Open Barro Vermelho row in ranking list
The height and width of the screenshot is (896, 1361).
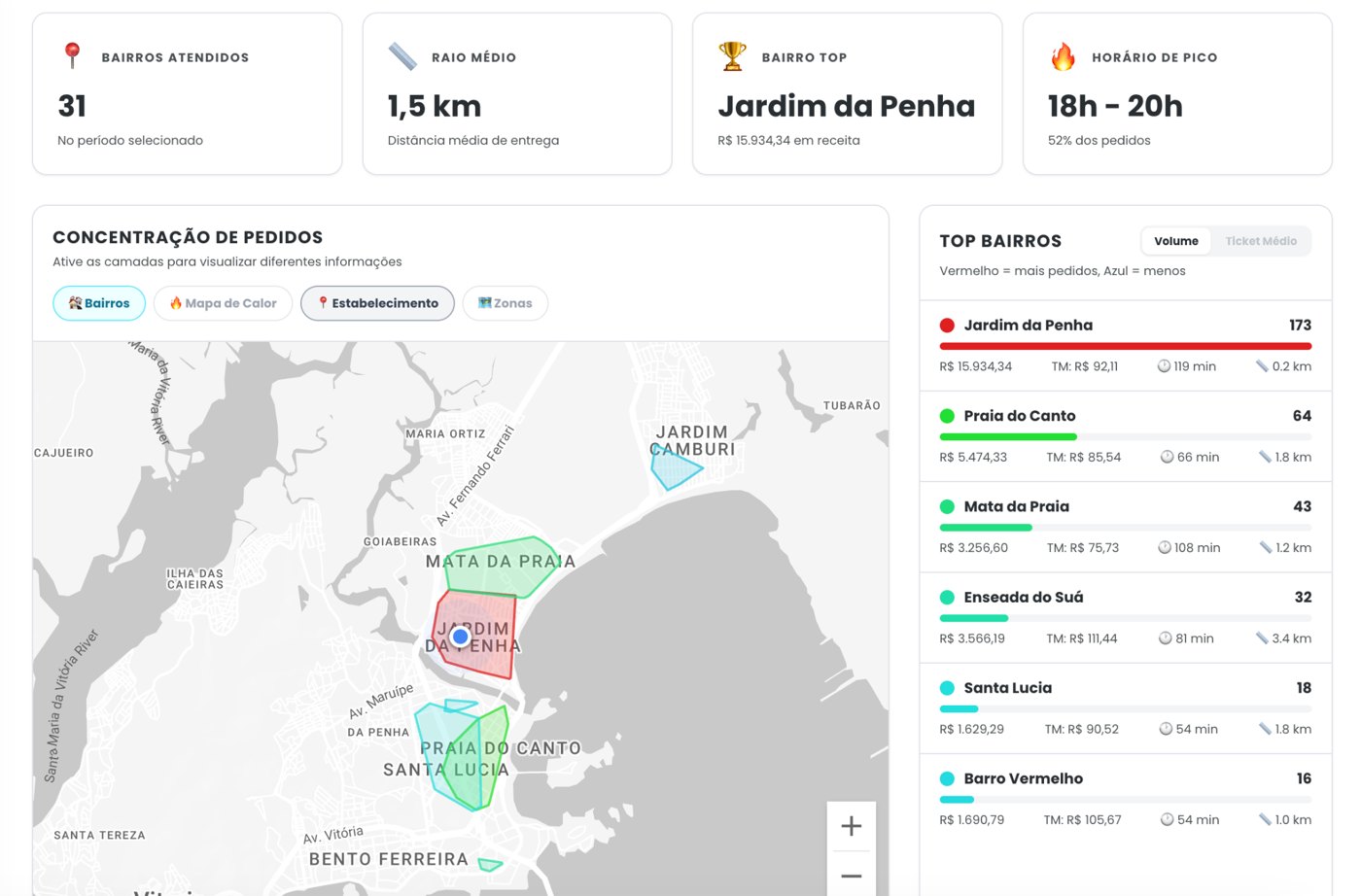tap(1126, 799)
